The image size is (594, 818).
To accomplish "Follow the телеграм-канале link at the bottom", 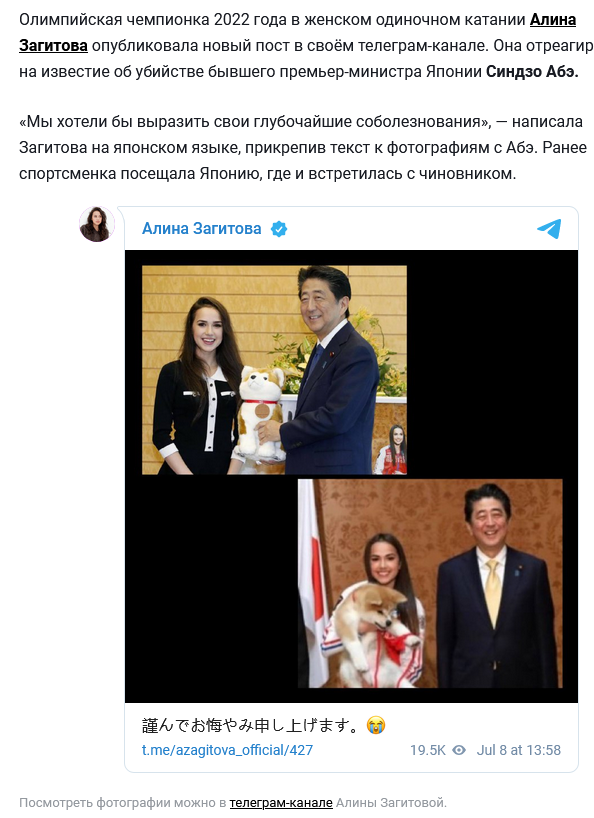I will click(x=281, y=802).
